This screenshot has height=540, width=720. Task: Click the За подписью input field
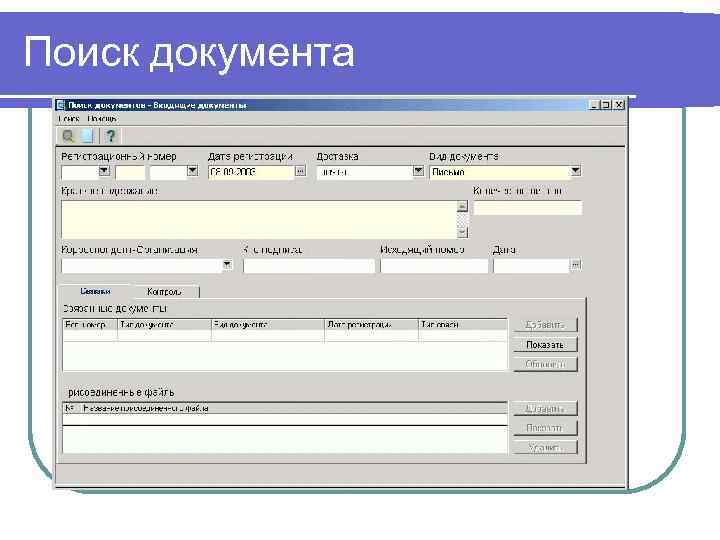[309, 266]
